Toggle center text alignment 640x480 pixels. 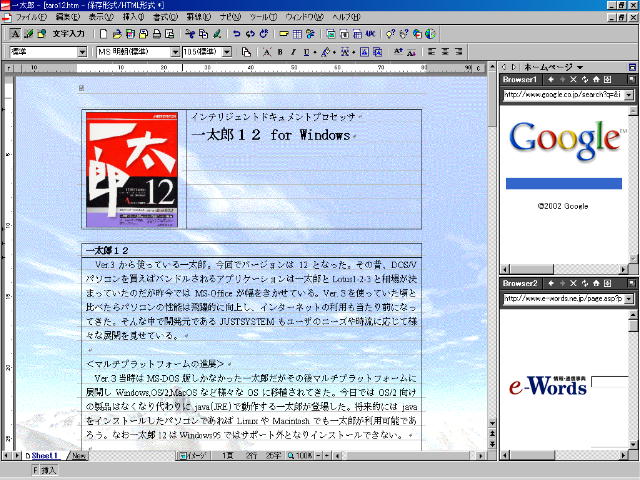445,52
